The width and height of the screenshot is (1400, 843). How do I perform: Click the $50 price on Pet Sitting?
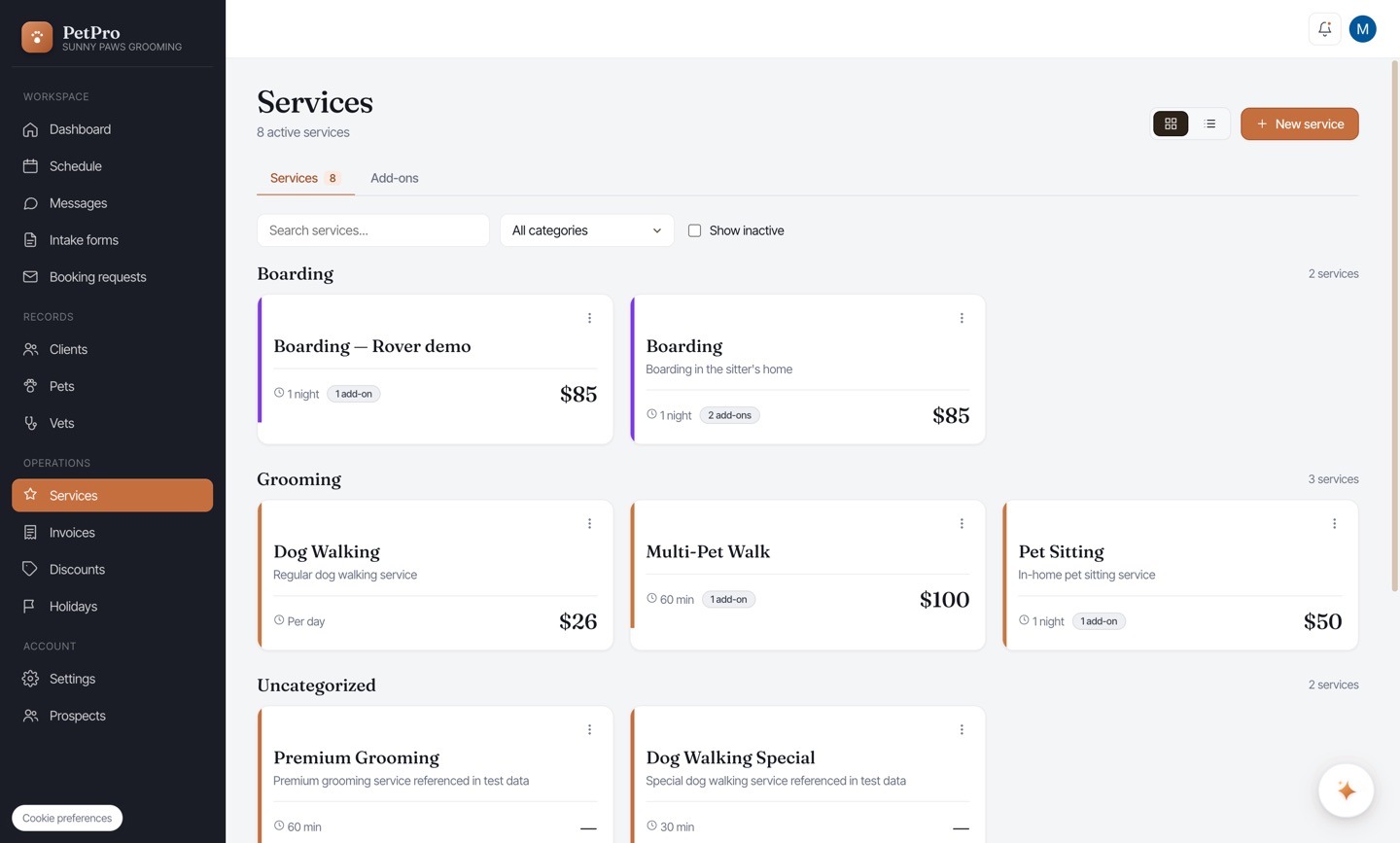(x=1322, y=621)
